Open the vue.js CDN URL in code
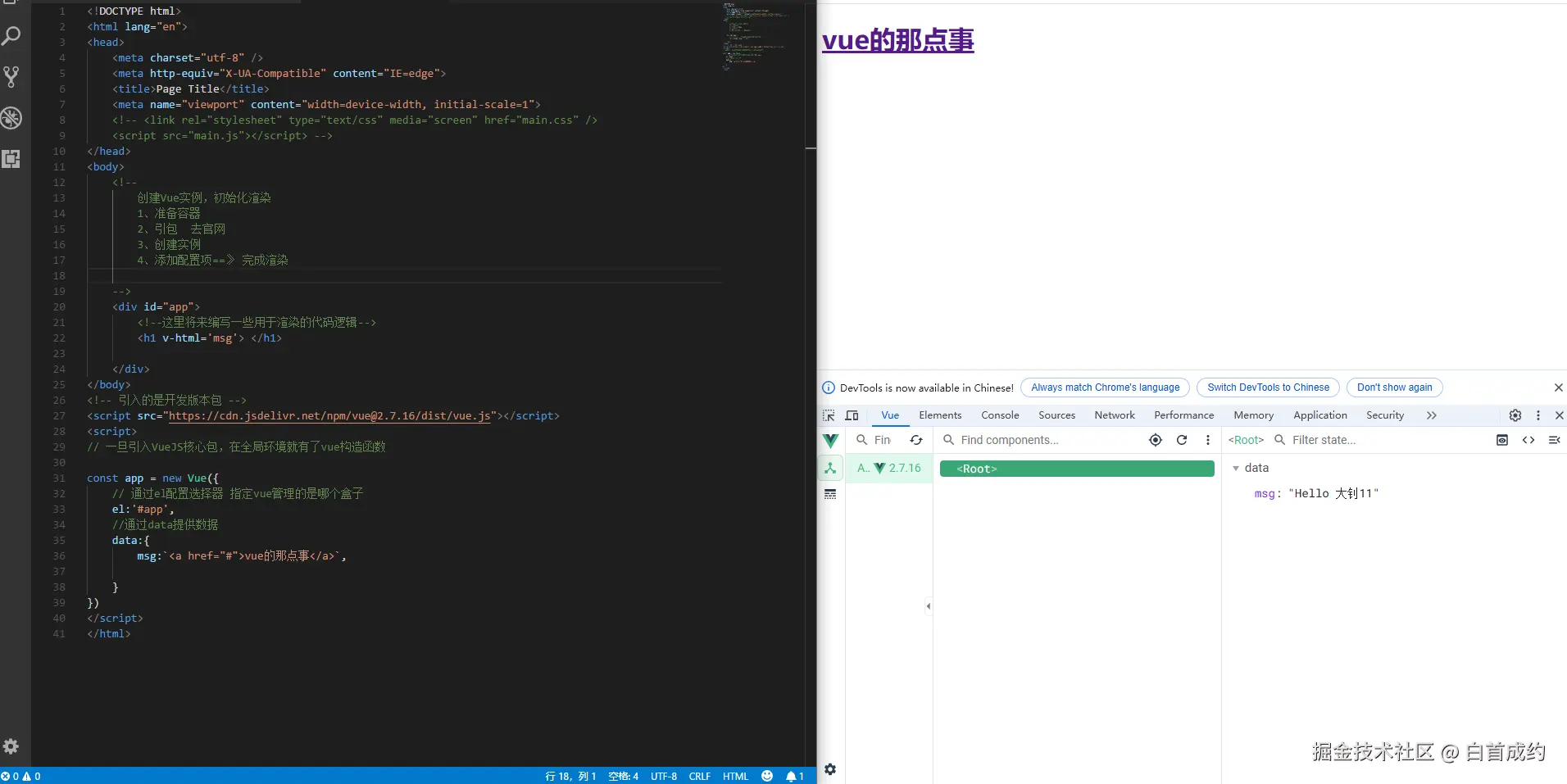1567x784 pixels. tap(329, 416)
